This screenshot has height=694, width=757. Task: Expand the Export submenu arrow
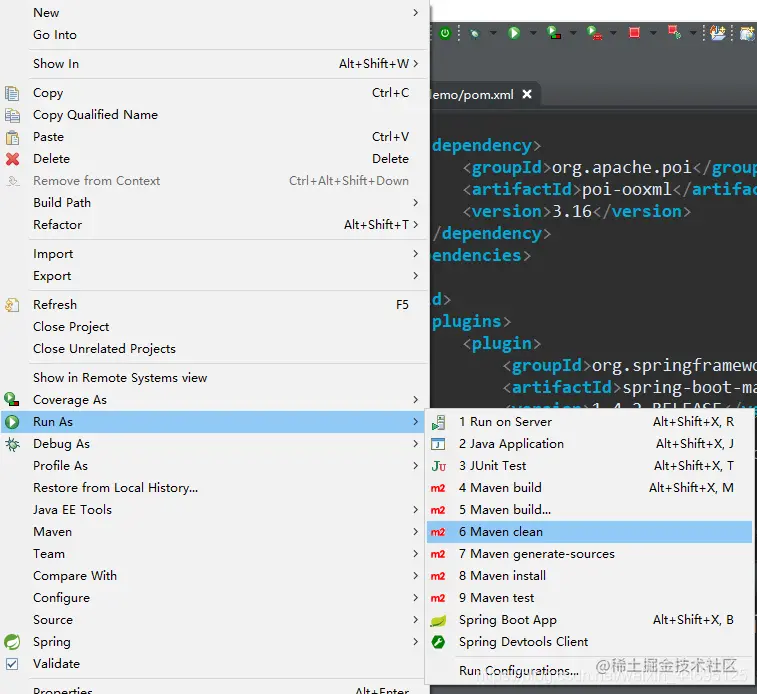tap(416, 276)
